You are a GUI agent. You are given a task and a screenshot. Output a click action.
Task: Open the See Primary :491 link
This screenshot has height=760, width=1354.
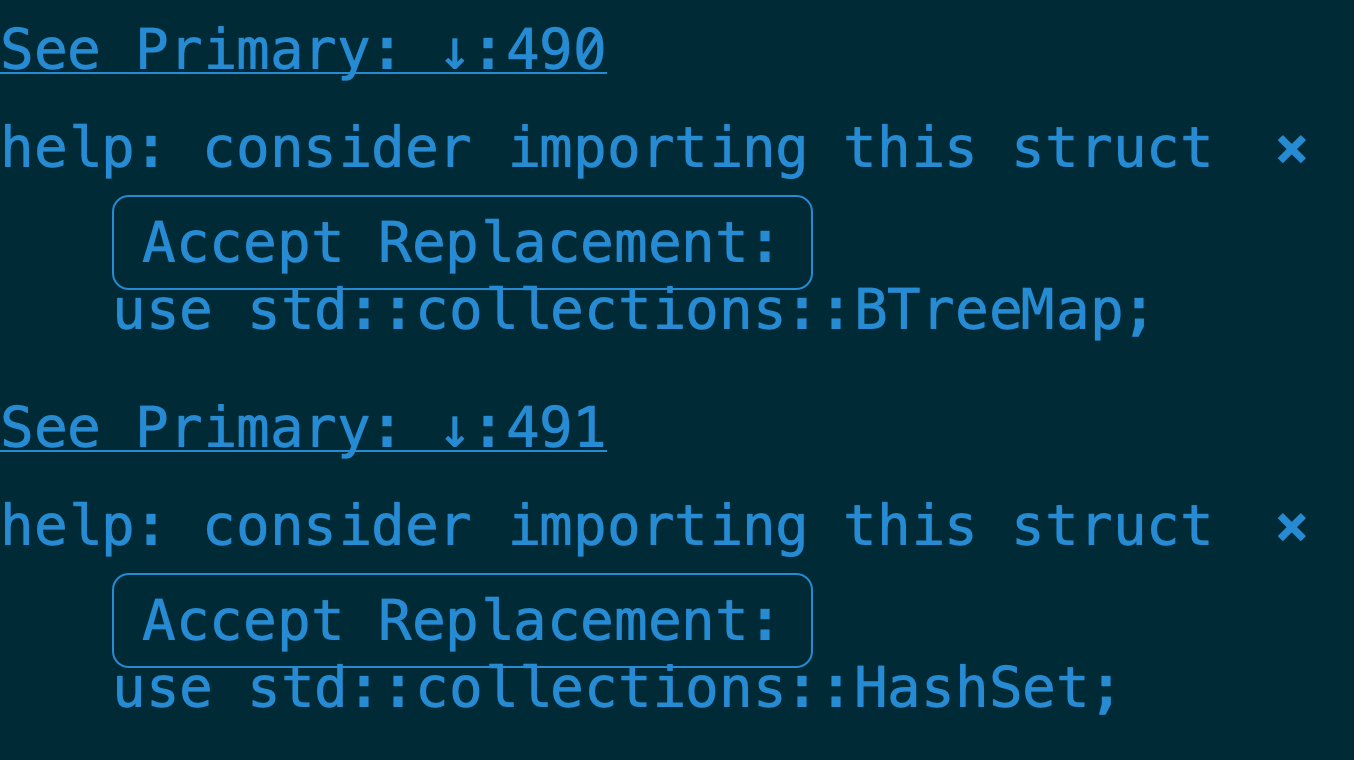pyautogui.click(x=303, y=428)
